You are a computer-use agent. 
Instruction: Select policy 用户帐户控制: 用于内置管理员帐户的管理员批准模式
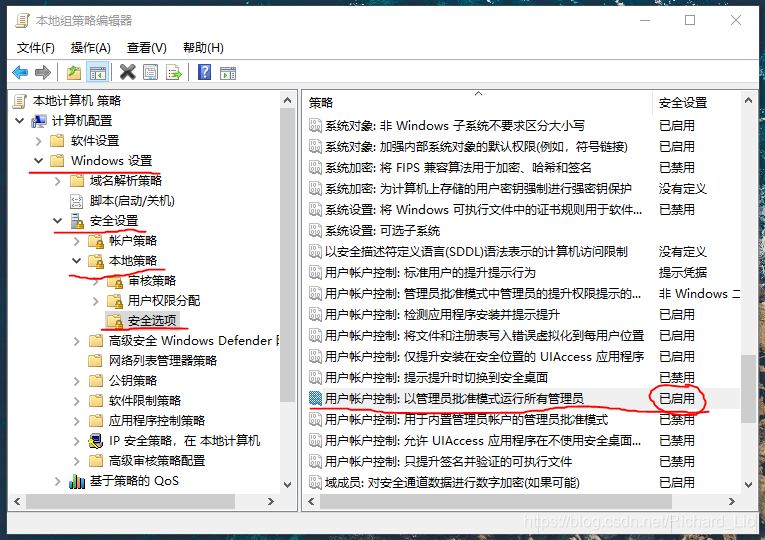coord(466,420)
